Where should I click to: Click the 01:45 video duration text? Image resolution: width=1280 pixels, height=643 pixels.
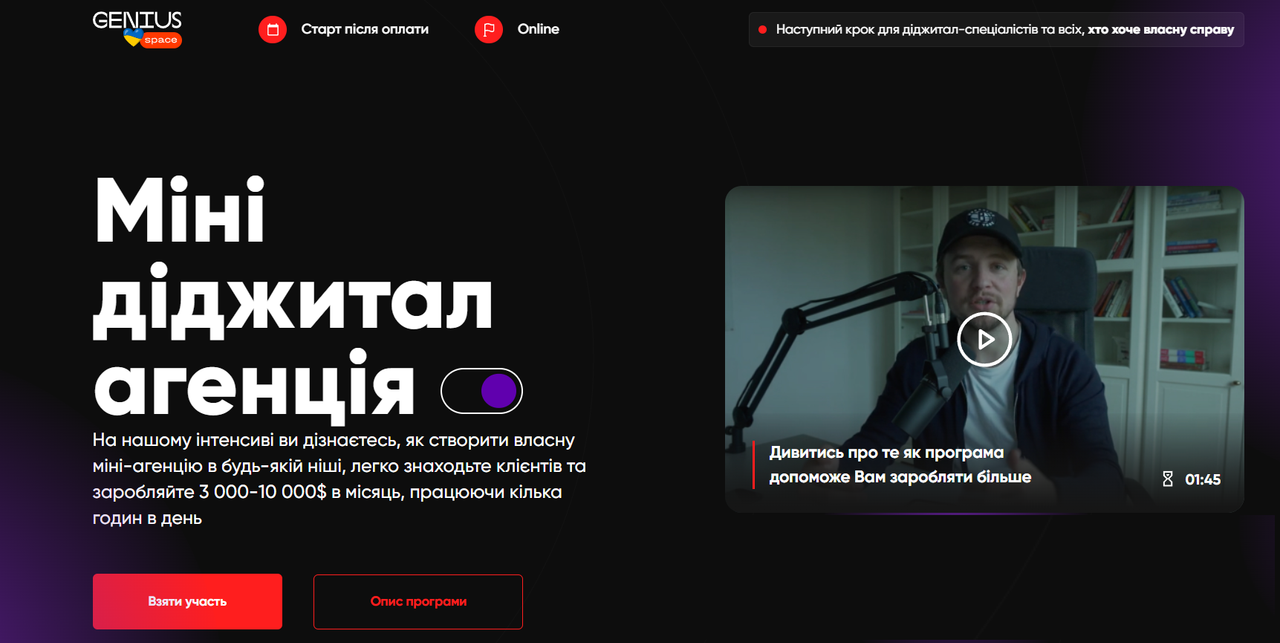pyautogui.click(x=1203, y=479)
